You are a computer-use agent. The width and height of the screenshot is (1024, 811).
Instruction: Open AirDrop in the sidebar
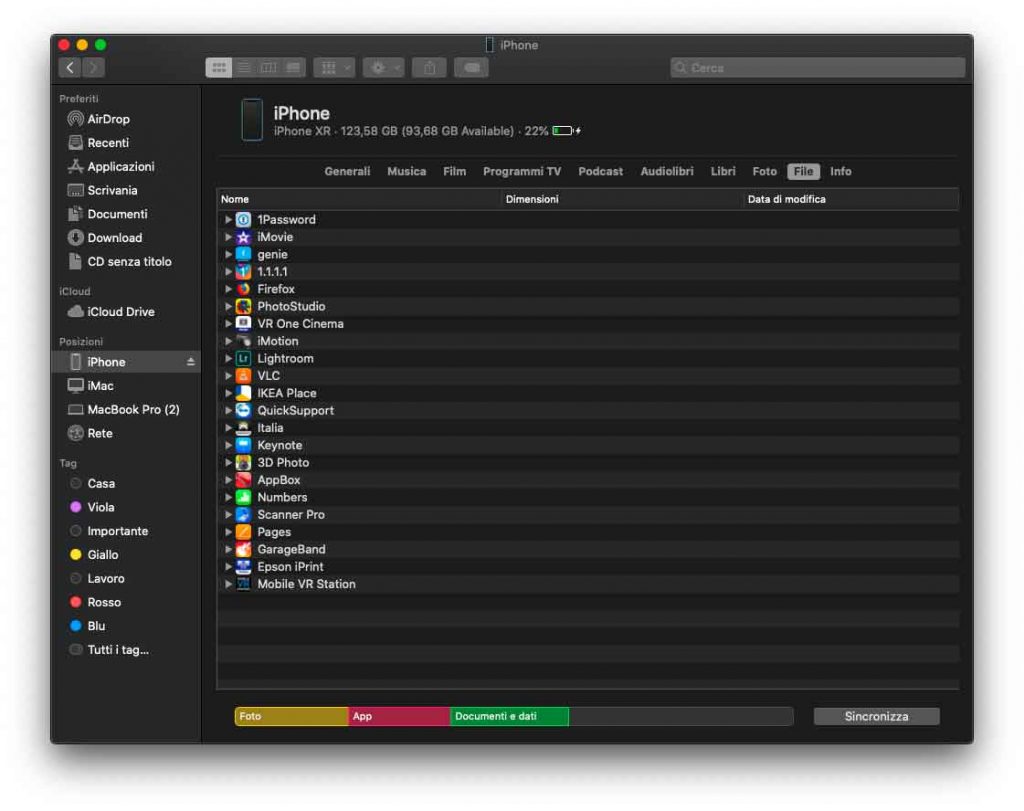coord(108,119)
